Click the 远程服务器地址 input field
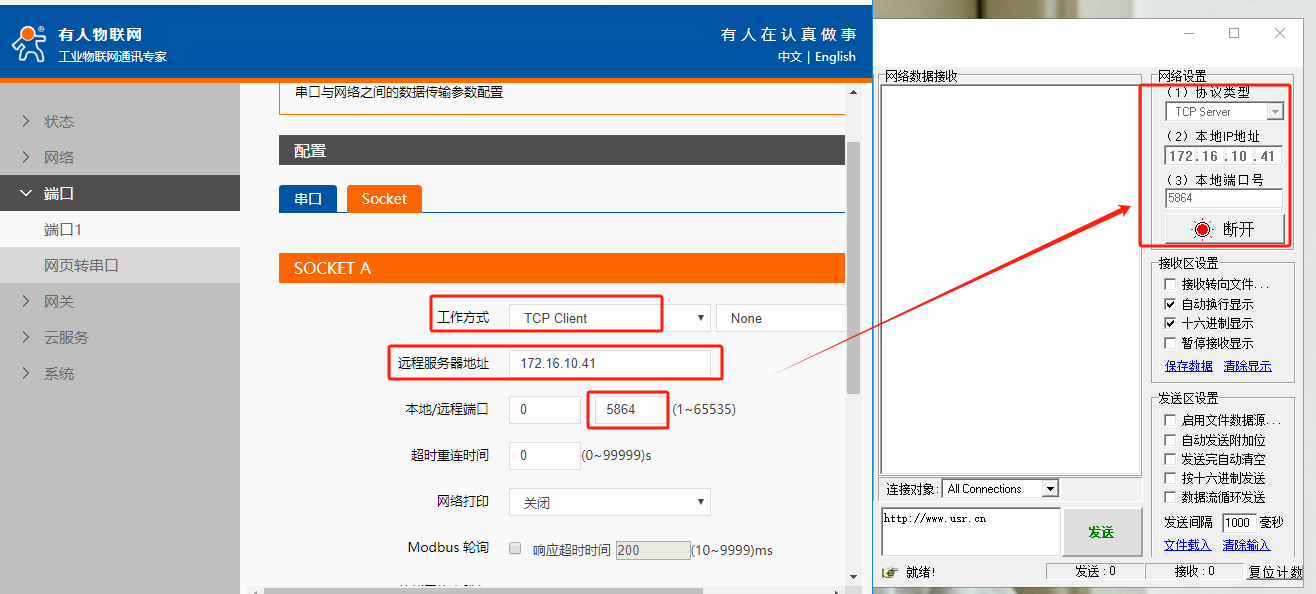The height and width of the screenshot is (594, 1316). coord(609,363)
